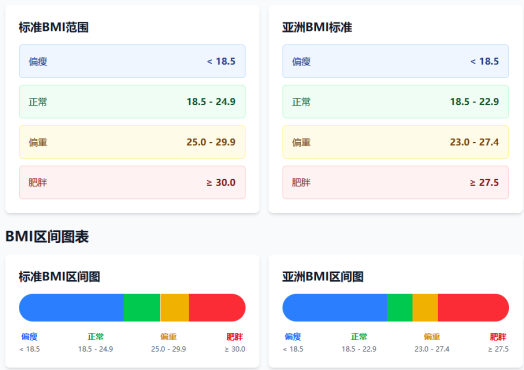Click 肥胖 legend label under standard bar

[235, 337]
